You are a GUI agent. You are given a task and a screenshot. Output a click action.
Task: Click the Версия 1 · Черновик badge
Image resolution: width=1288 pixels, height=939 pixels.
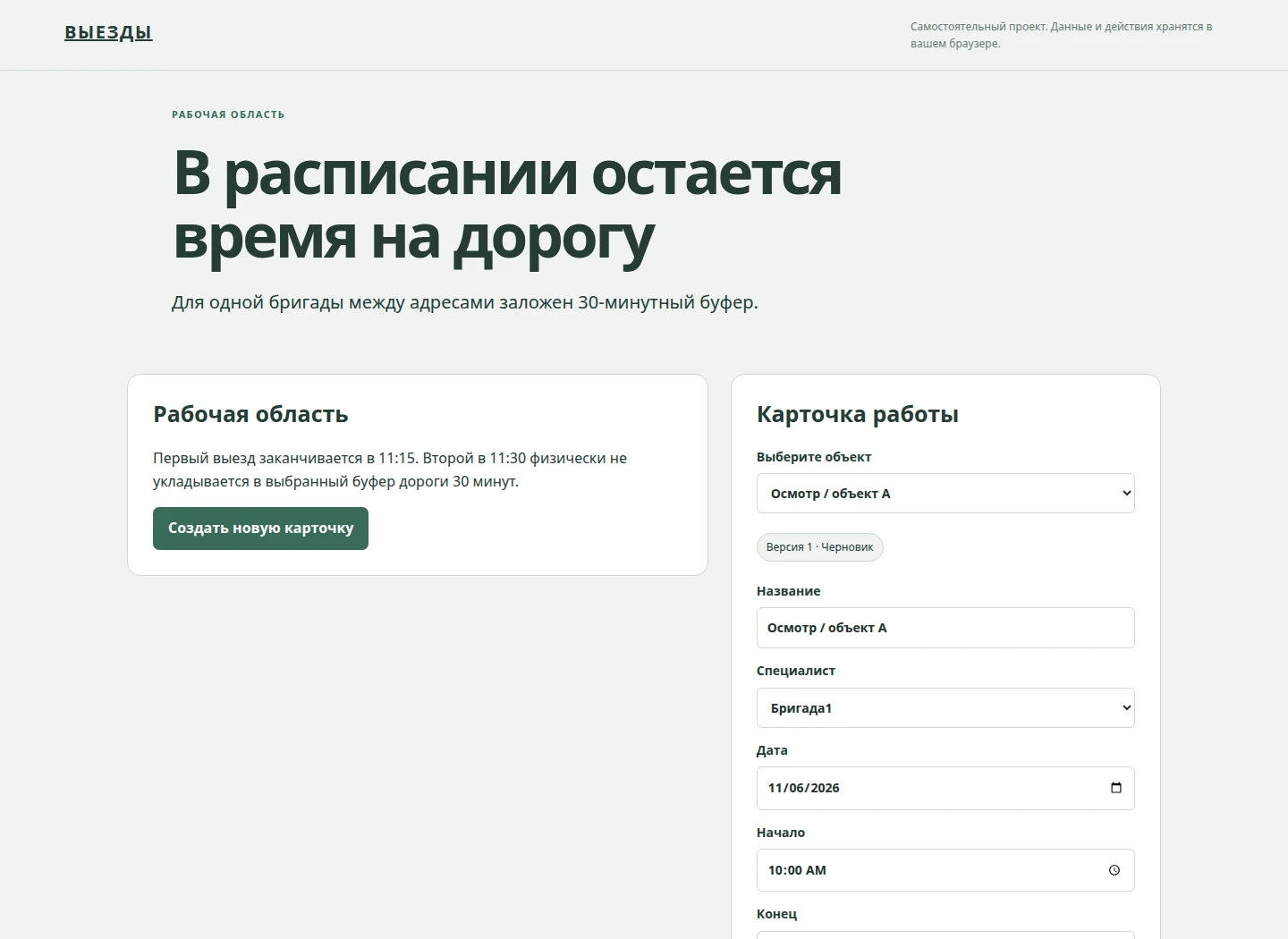coord(819,547)
